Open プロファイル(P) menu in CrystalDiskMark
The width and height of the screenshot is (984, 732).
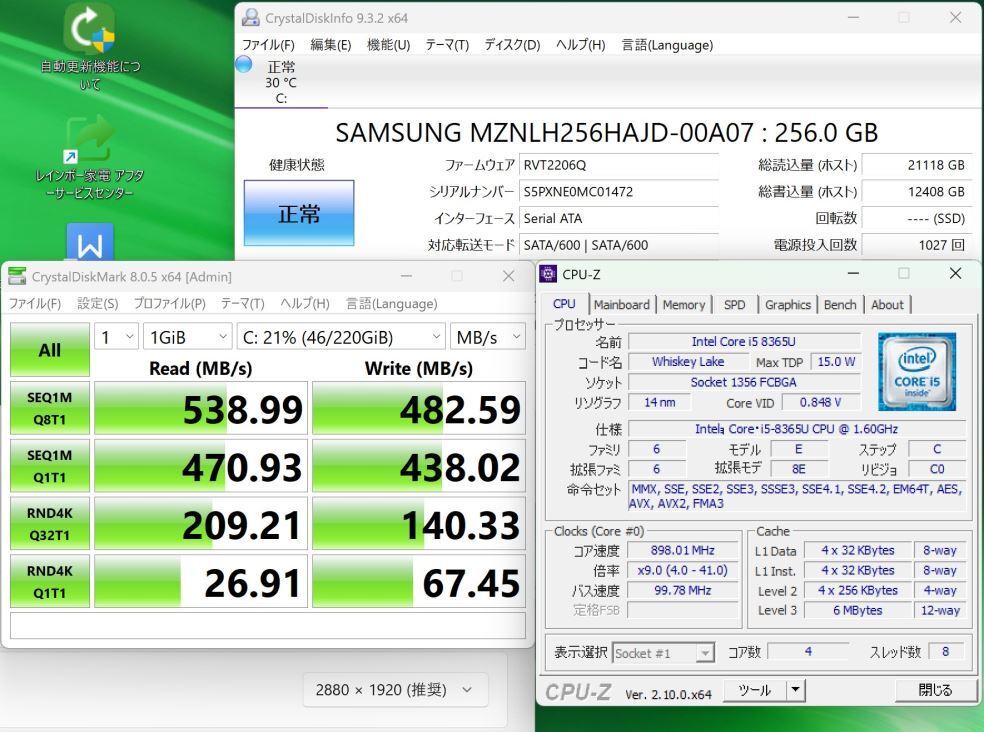[169, 303]
